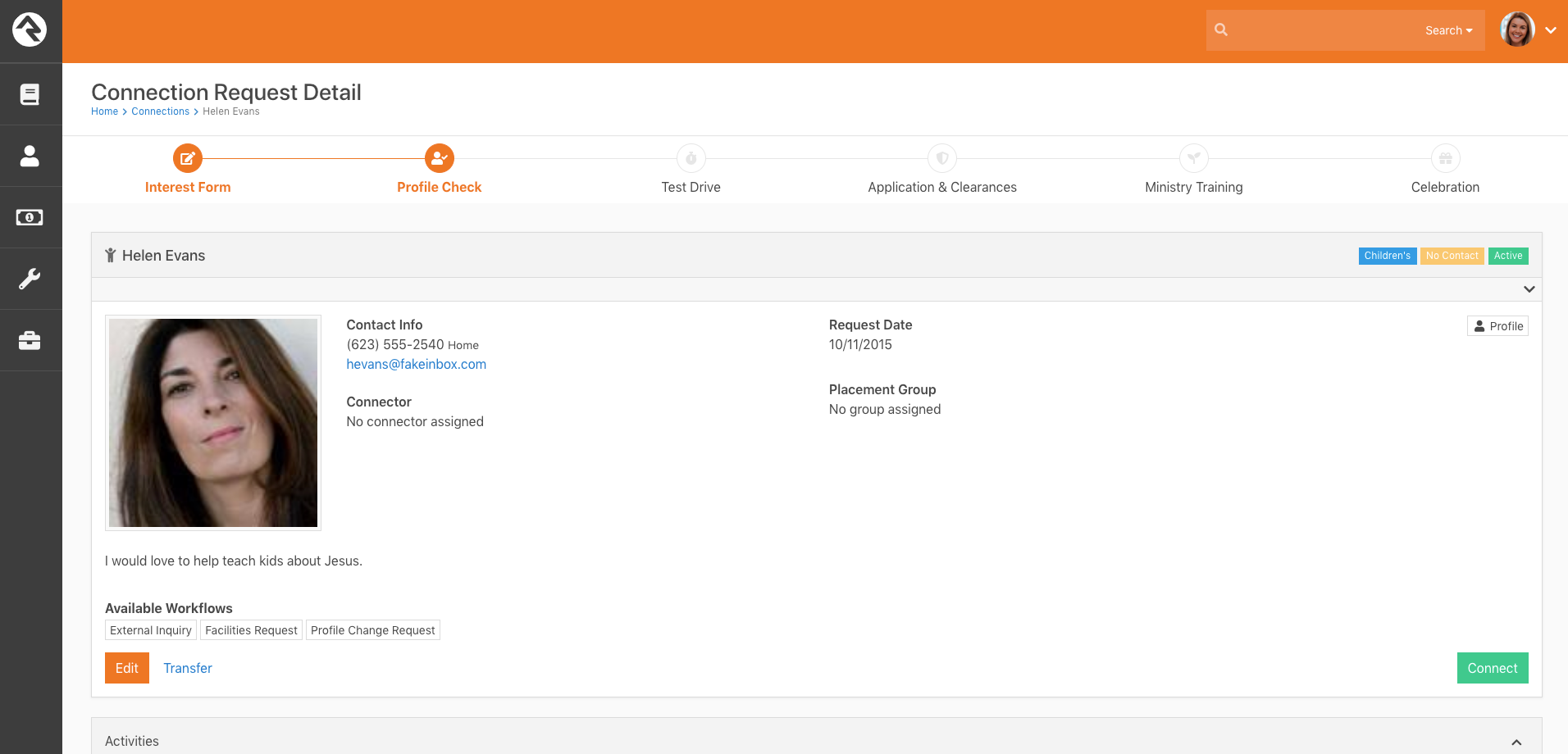Open the Finance money sidebar icon

pyautogui.click(x=30, y=217)
